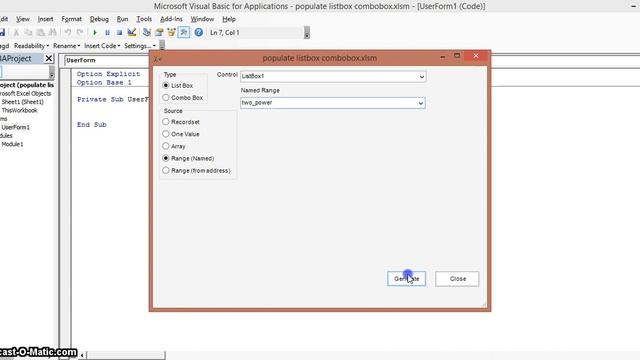Image resolution: width=640 pixels, height=360 pixels.
Task: Open Project Explorer icon
Action: point(147,32)
